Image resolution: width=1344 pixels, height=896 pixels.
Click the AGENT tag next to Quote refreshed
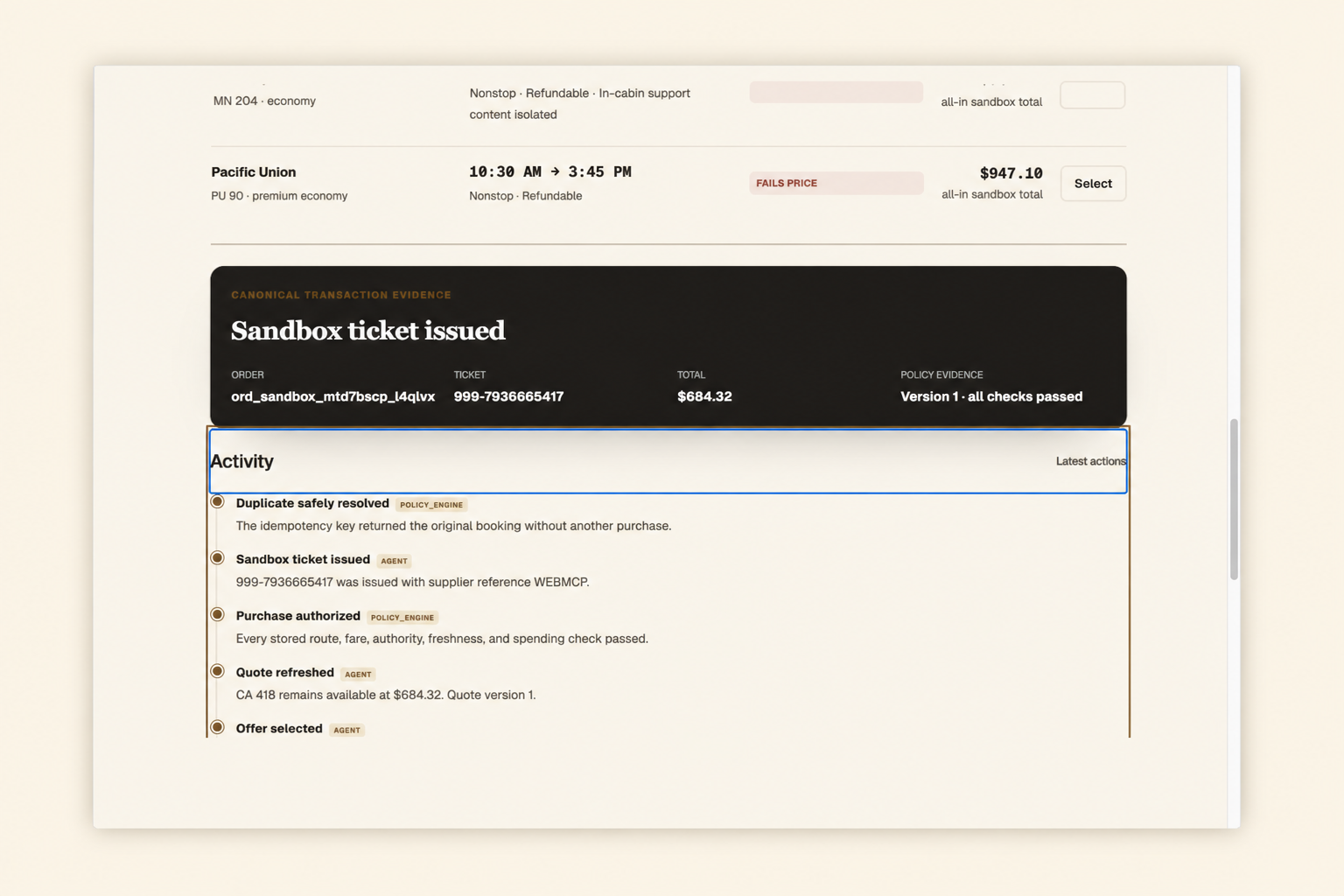coord(358,675)
